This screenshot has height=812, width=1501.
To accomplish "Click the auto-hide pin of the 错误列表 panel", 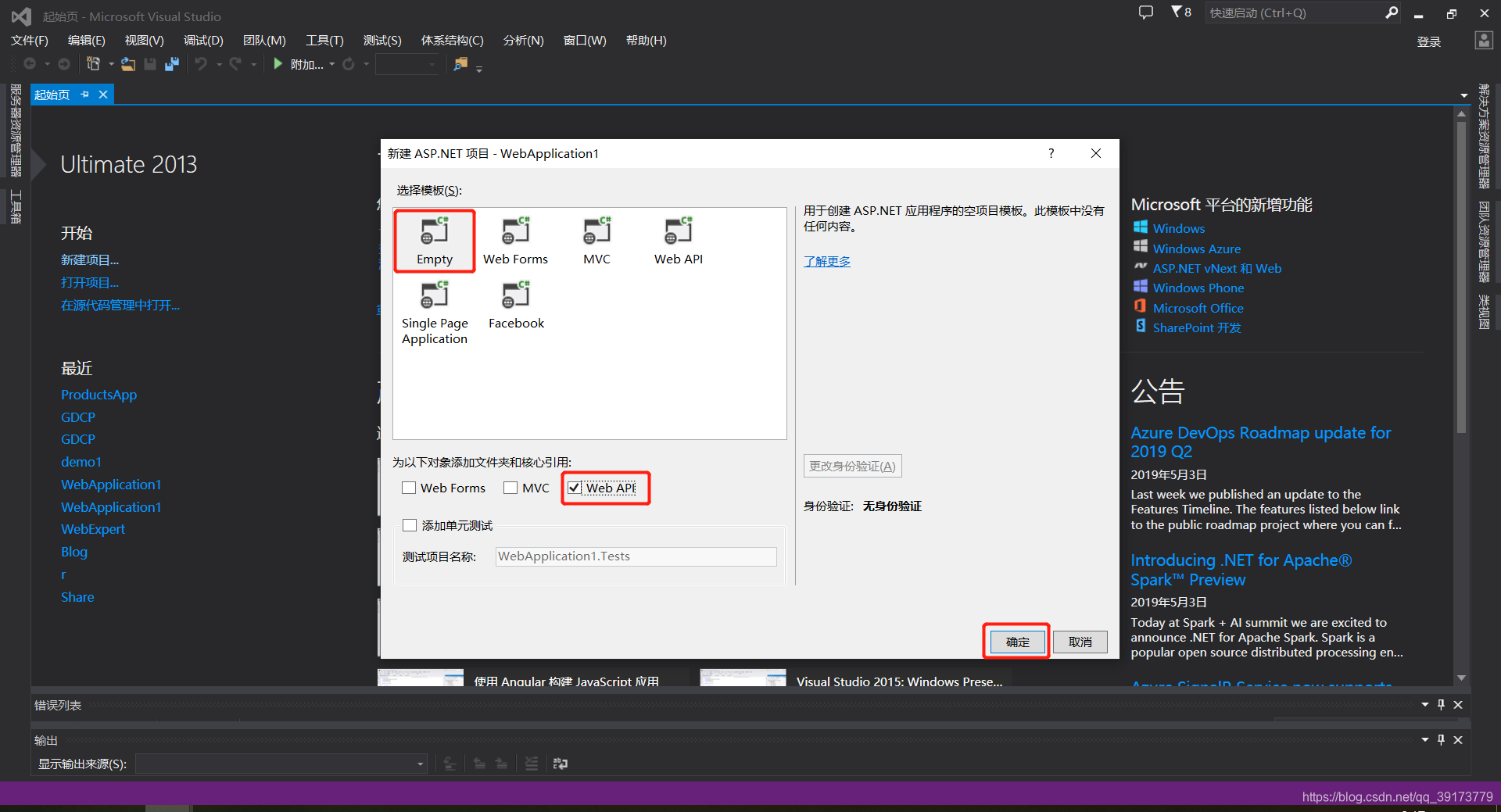I will 1441,705.
